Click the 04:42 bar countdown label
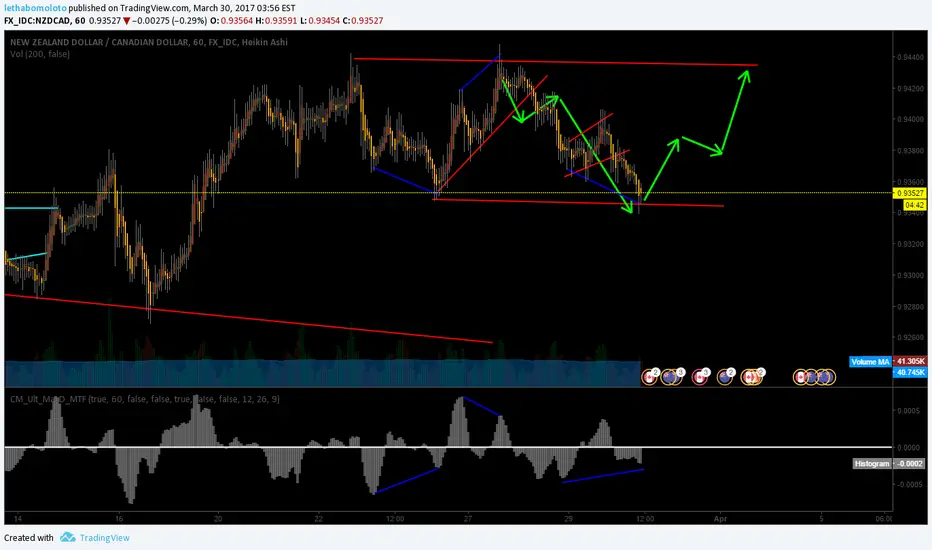Viewport: 932px width, 550px height. point(915,205)
